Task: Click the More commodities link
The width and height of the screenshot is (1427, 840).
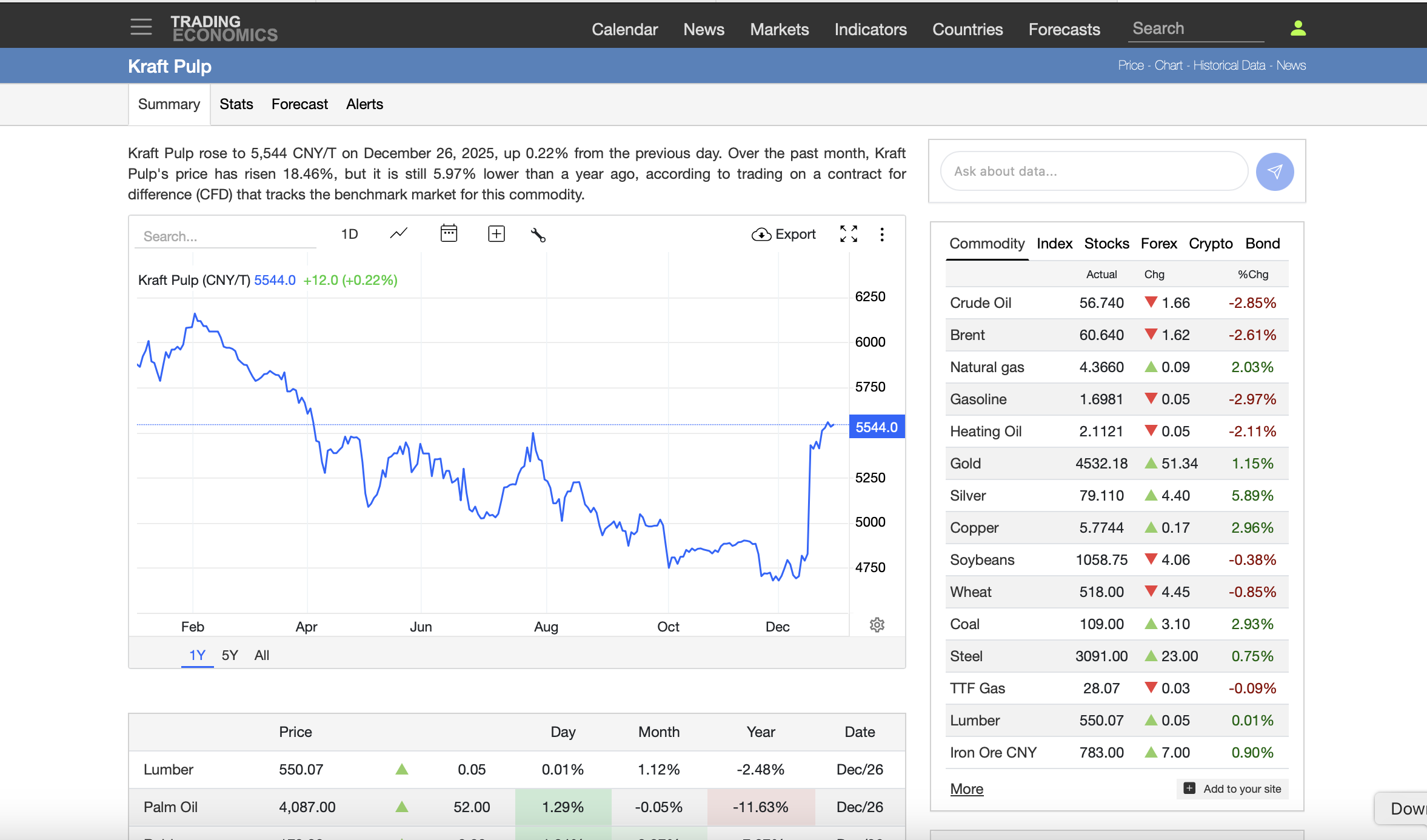Action: coord(966,789)
